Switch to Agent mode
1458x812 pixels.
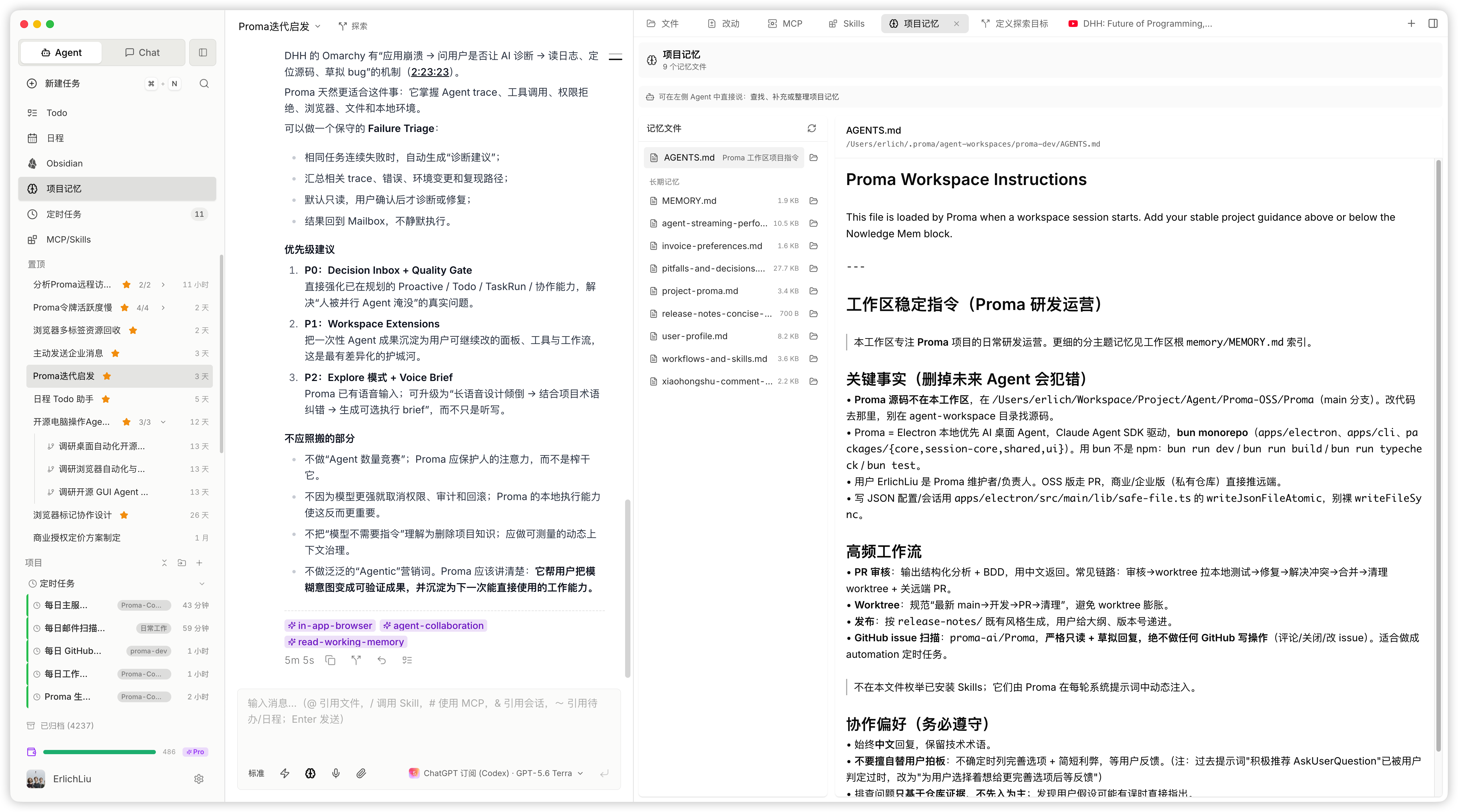[61, 53]
